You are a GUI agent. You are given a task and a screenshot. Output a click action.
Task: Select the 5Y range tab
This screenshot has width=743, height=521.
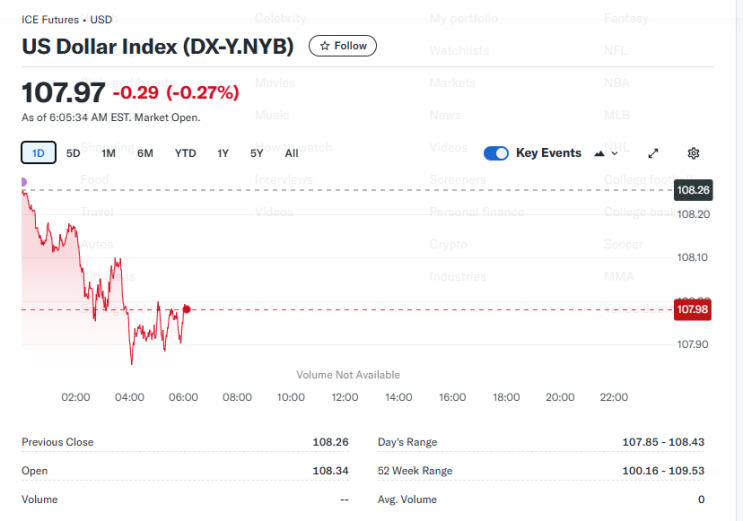[x=257, y=153]
